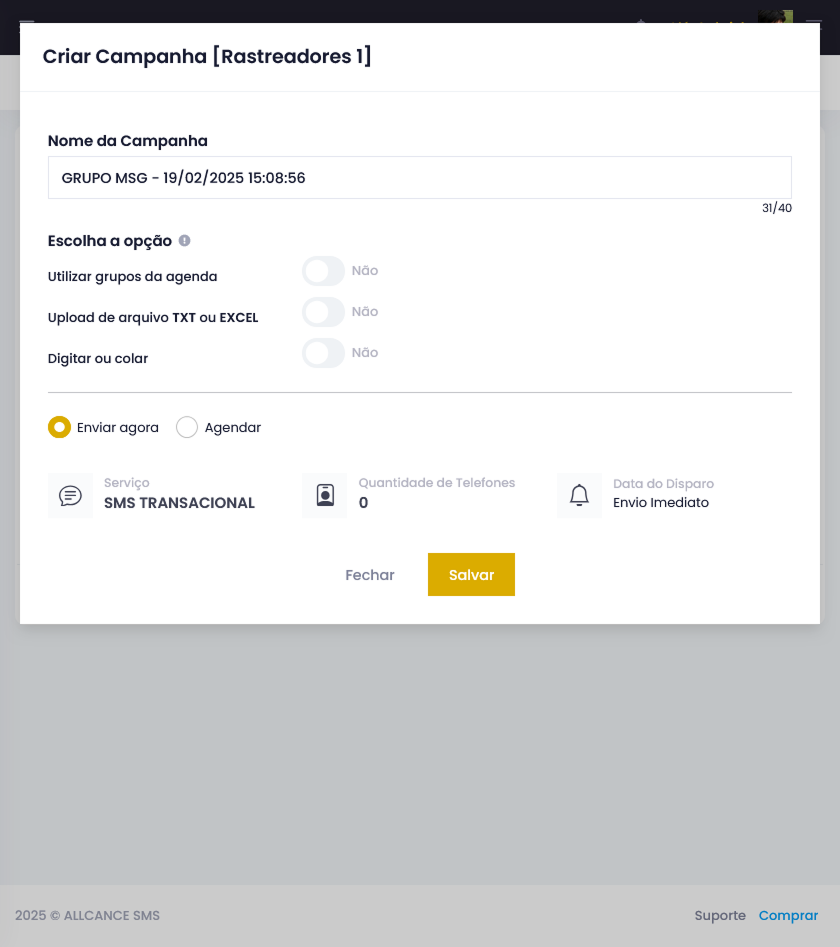The width and height of the screenshot is (840, 947).
Task: Click the 31/40 character counter
Action: (x=777, y=208)
